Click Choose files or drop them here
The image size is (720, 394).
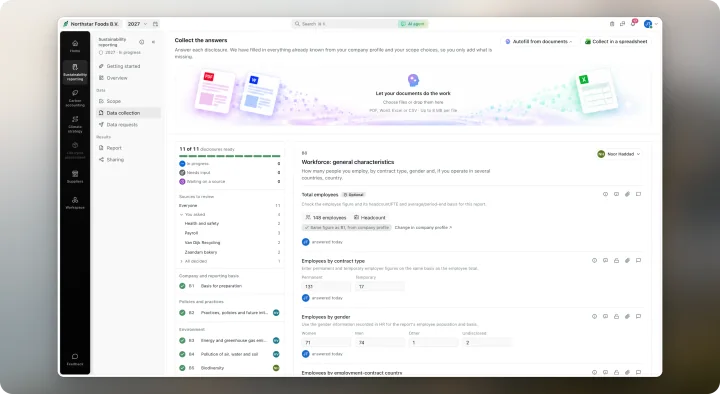(413, 102)
